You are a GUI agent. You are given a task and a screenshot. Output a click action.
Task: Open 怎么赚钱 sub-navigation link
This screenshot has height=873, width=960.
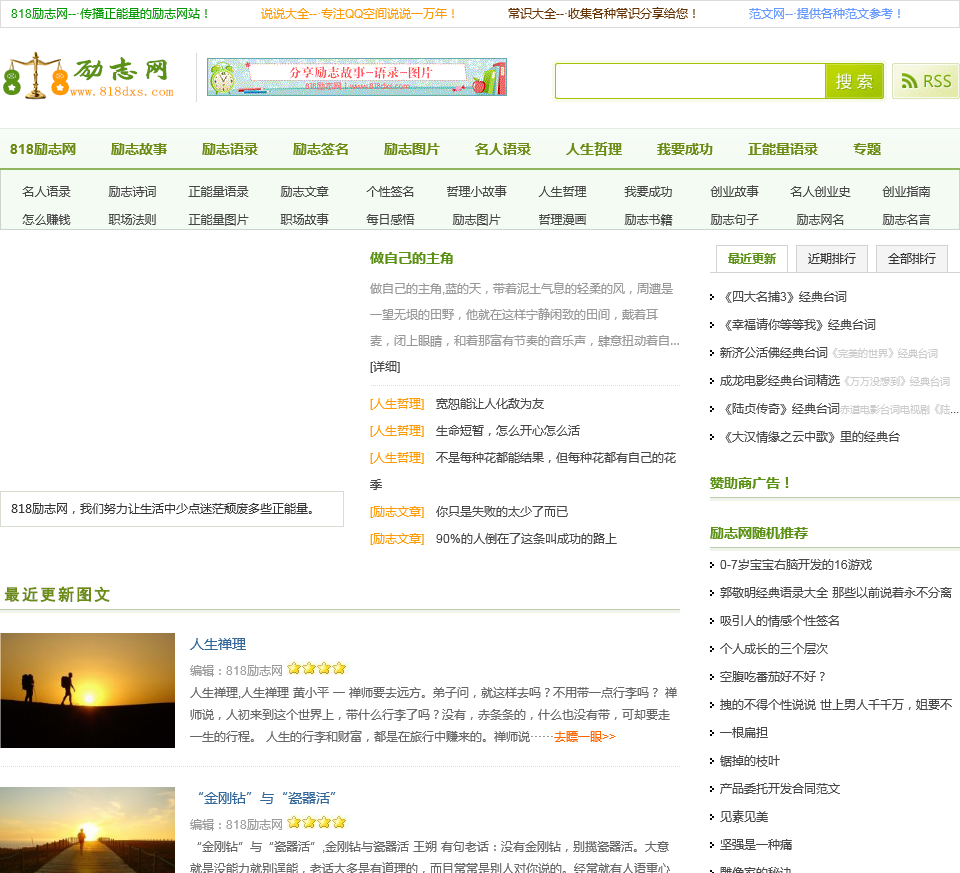[x=47, y=219]
